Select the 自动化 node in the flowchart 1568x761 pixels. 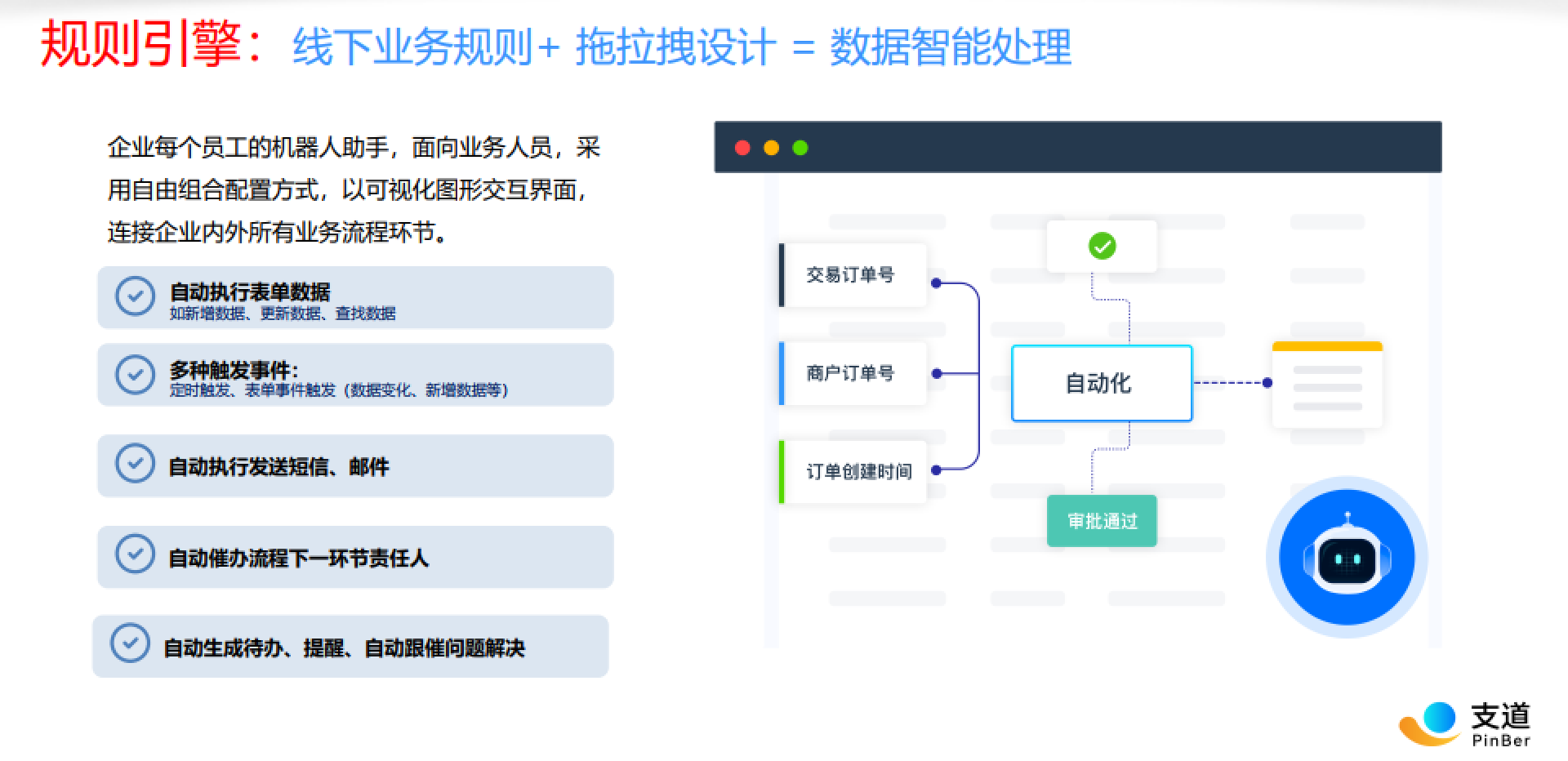pos(1101,383)
